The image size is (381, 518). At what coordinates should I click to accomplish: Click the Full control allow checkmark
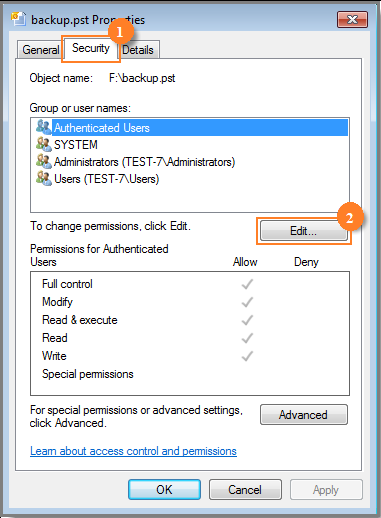pyautogui.click(x=247, y=284)
